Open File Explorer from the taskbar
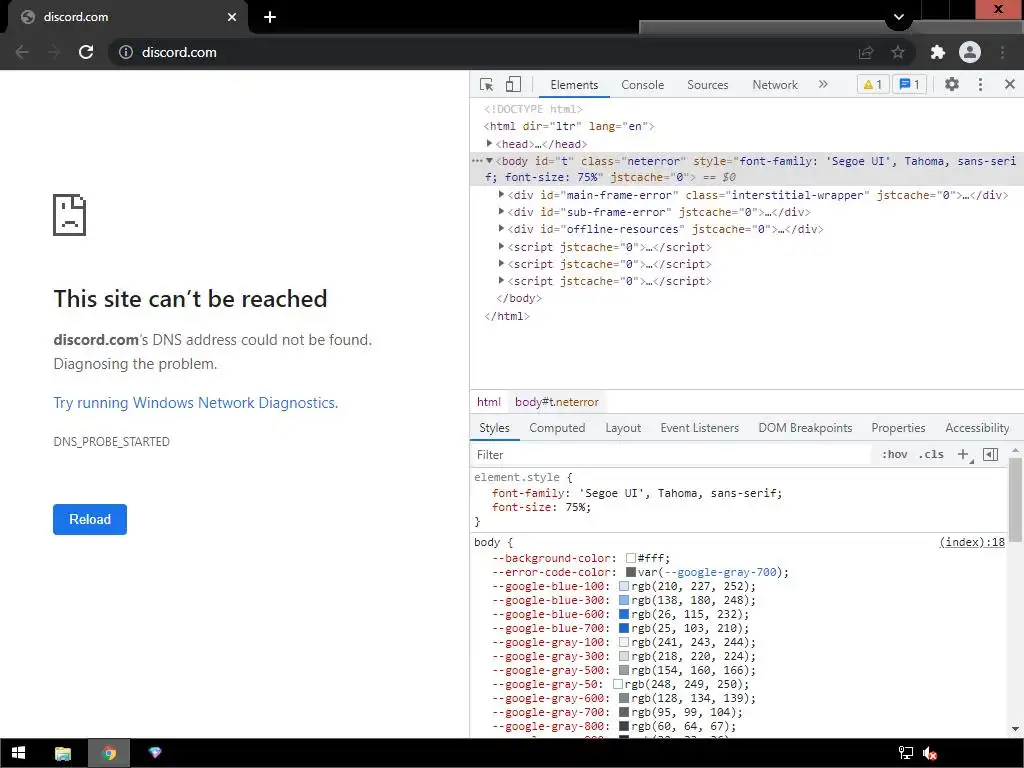The width and height of the screenshot is (1024, 768). 63,753
